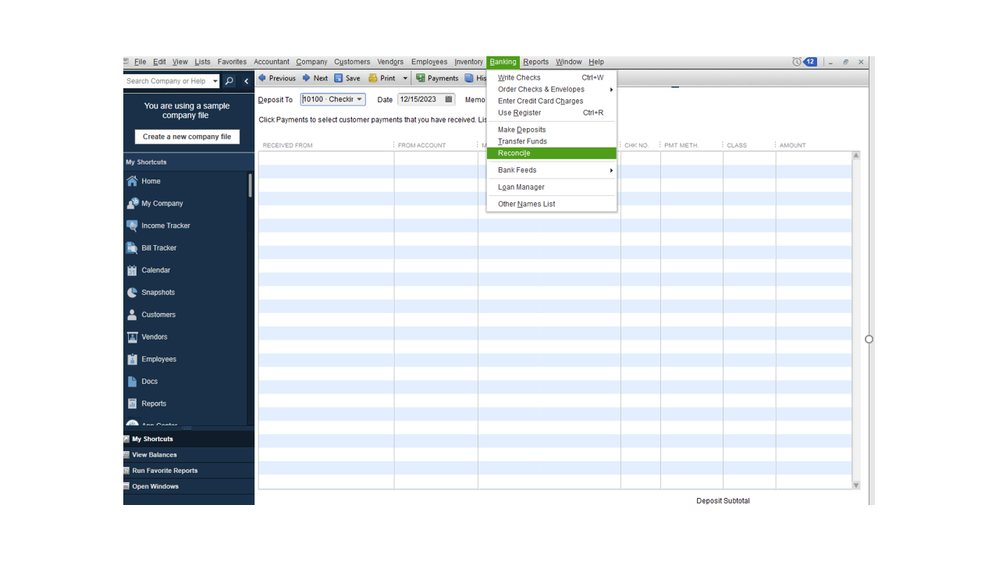Click Create a new company file button
The height and width of the screenshot is (562, 999).
pyautogui.click(x=187, y=136)
